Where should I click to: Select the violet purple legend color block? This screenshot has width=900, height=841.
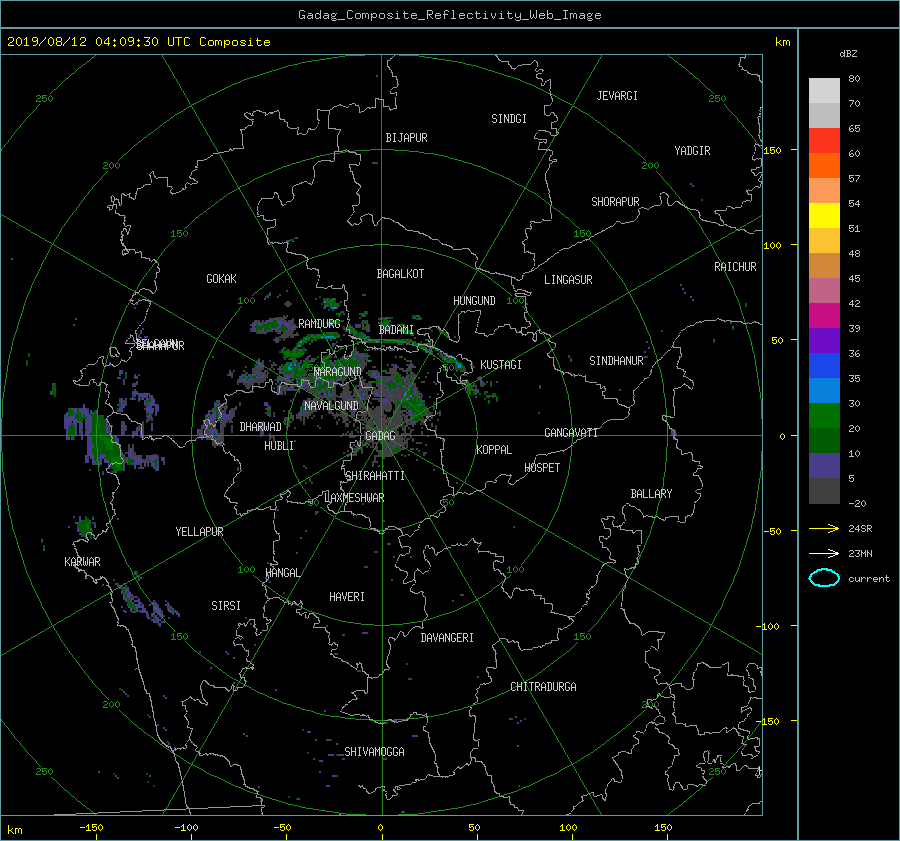[x=824, y=340]
